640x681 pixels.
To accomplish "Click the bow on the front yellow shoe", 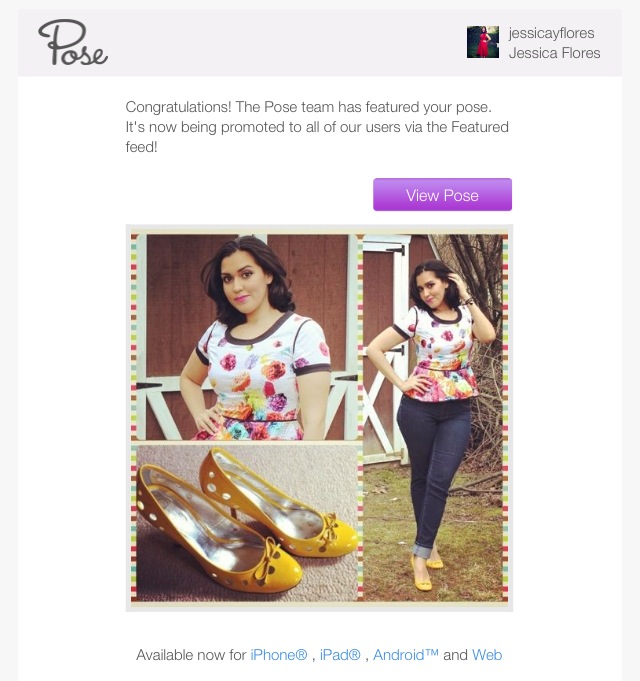I will click(266, 559).
